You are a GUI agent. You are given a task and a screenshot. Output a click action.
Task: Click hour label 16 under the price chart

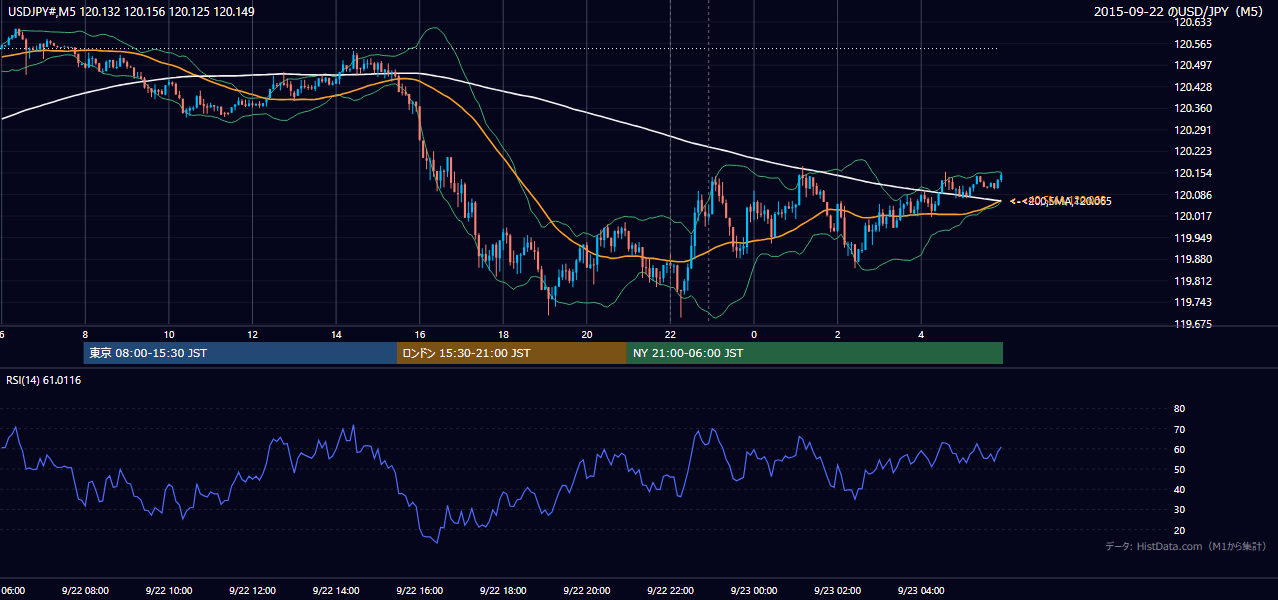(x=420, y=334)
